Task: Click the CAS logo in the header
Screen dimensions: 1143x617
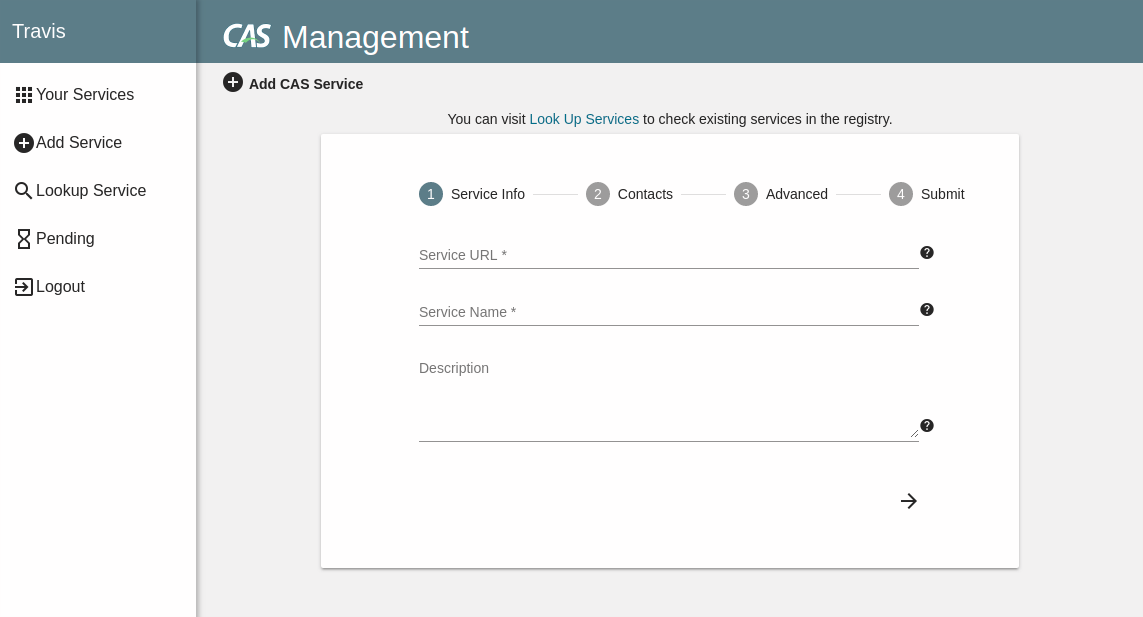Action: click(246, 36)
